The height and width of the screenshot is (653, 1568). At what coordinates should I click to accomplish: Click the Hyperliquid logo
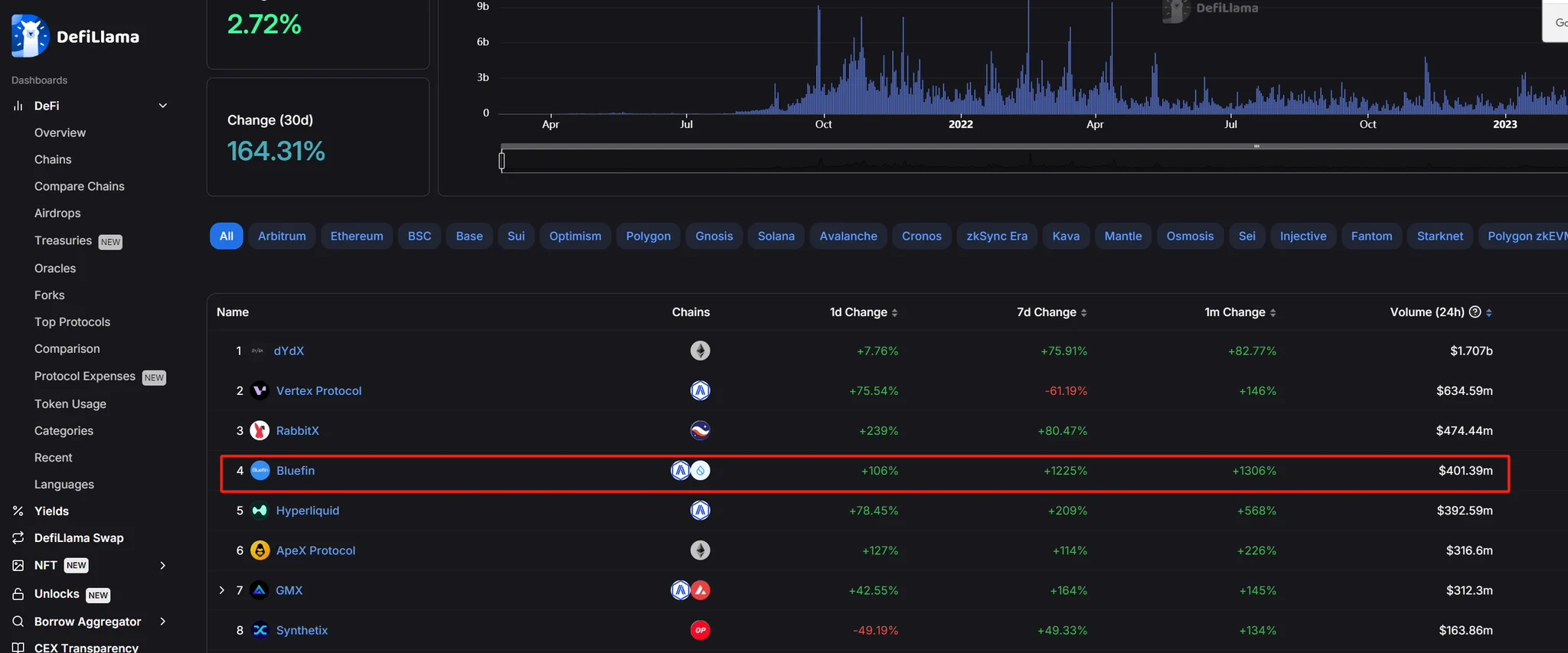point(260,510)
